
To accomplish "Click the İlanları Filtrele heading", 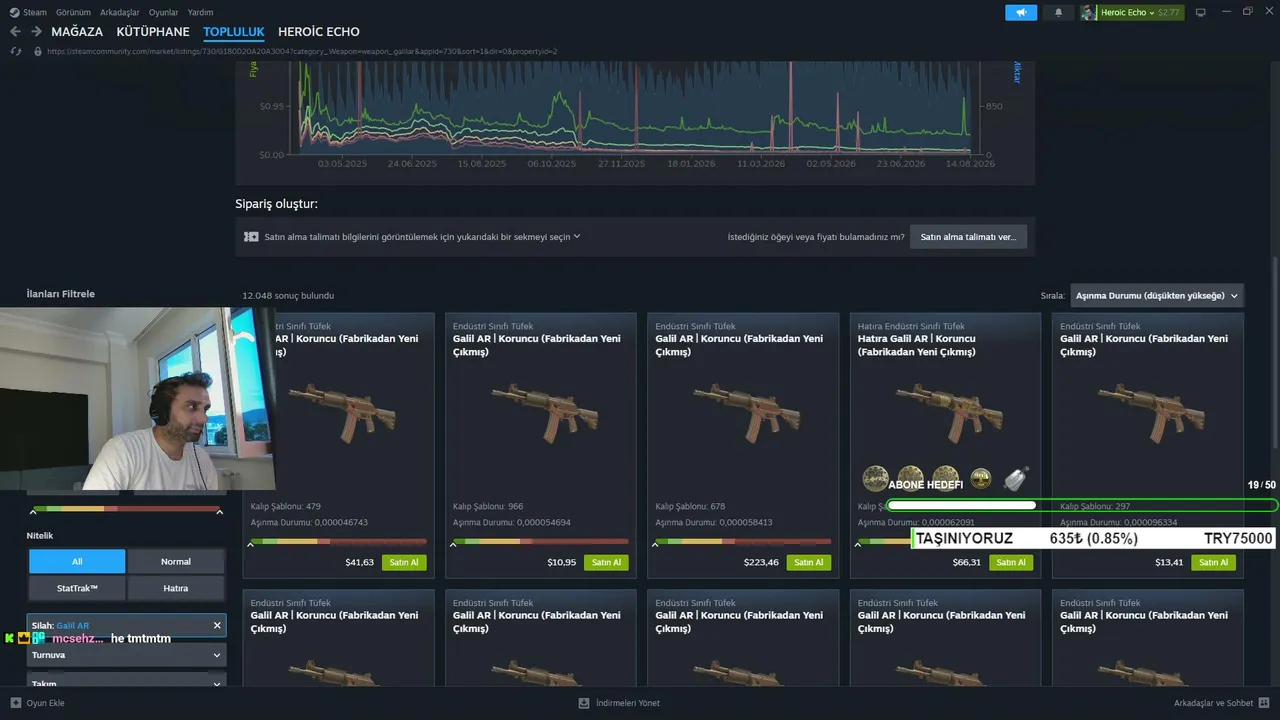I will [61, 294].
